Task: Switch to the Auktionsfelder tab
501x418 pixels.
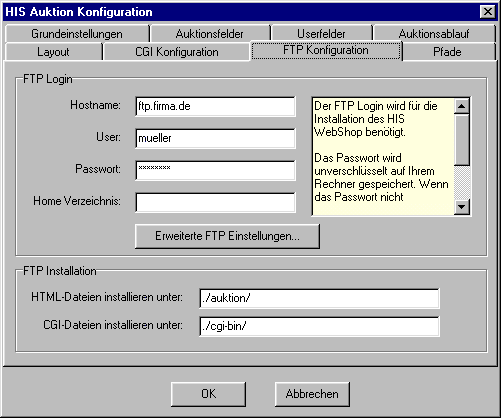Action: (x=210, y=34)
